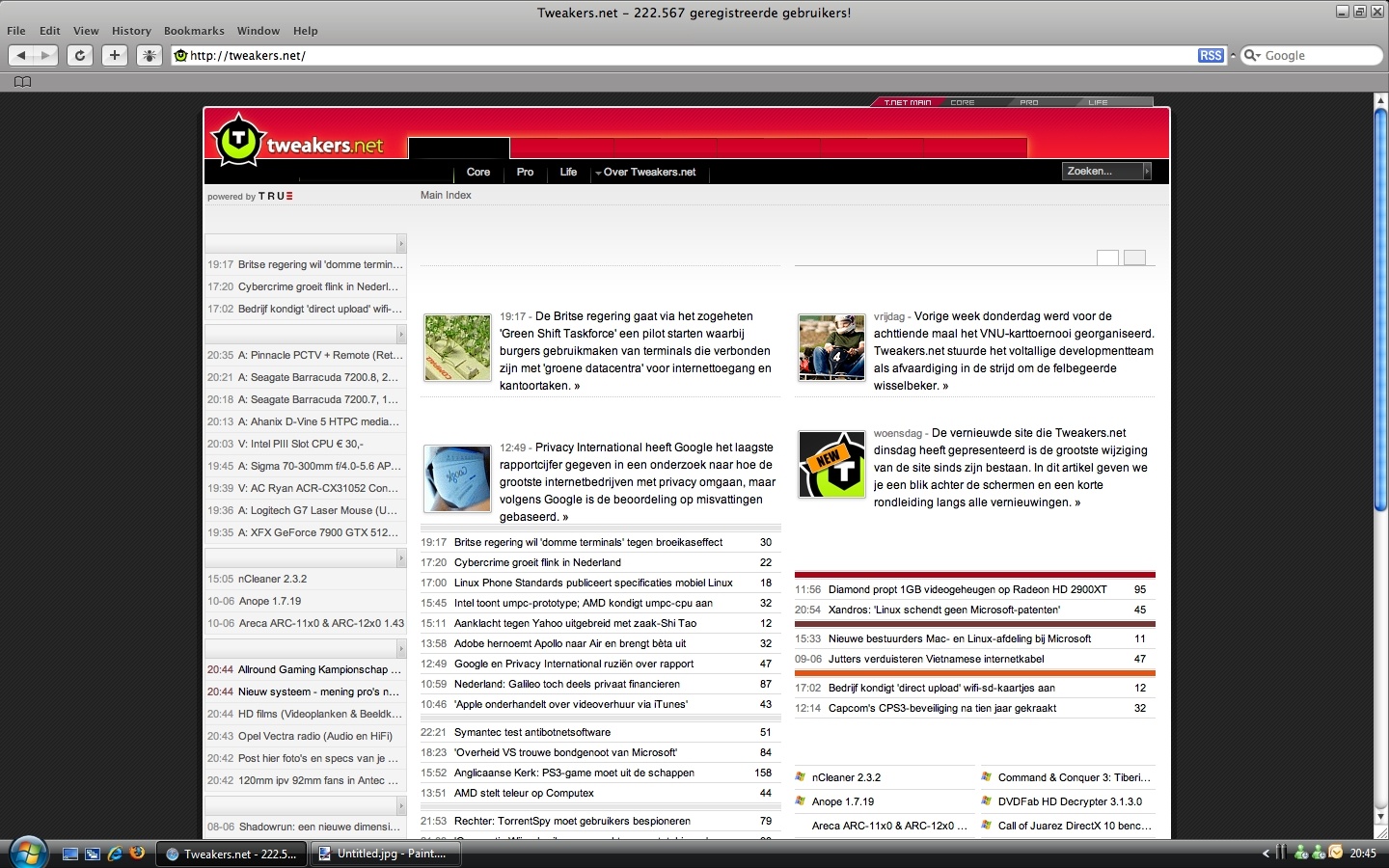Click the Green Shift keyboard article thumbnail
The width and height of the screenshot is (1389, 868).
[457, 348]
